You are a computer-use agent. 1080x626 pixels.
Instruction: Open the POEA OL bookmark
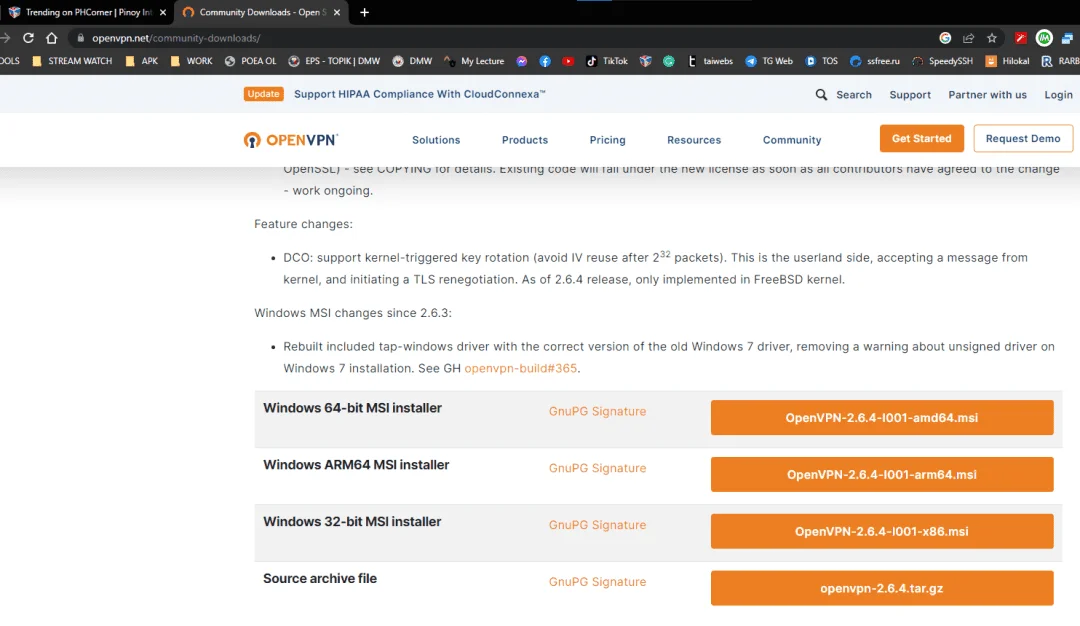pos(251,61)
